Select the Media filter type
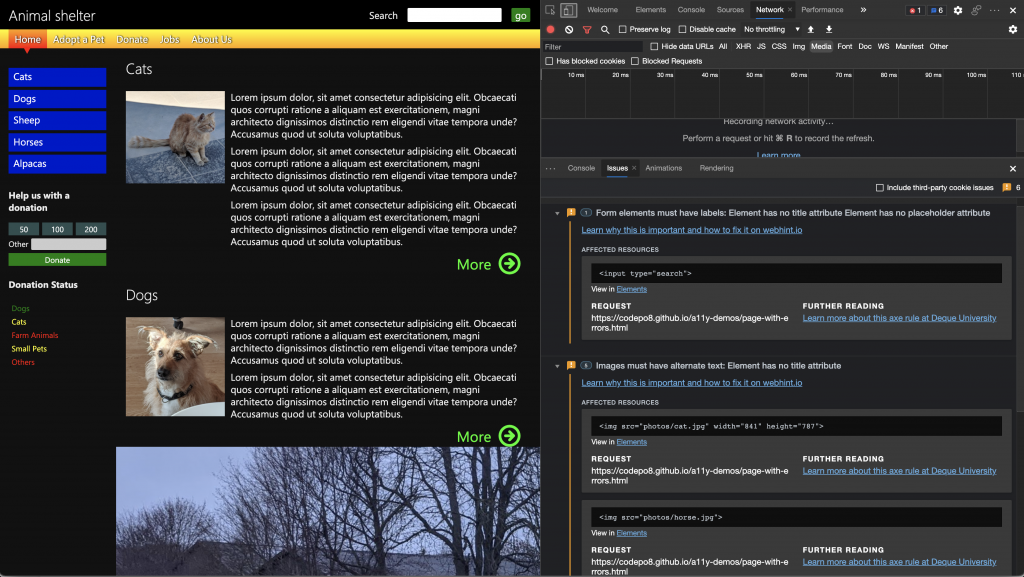This screenshot has height=577, width=1024. [821, 46]
